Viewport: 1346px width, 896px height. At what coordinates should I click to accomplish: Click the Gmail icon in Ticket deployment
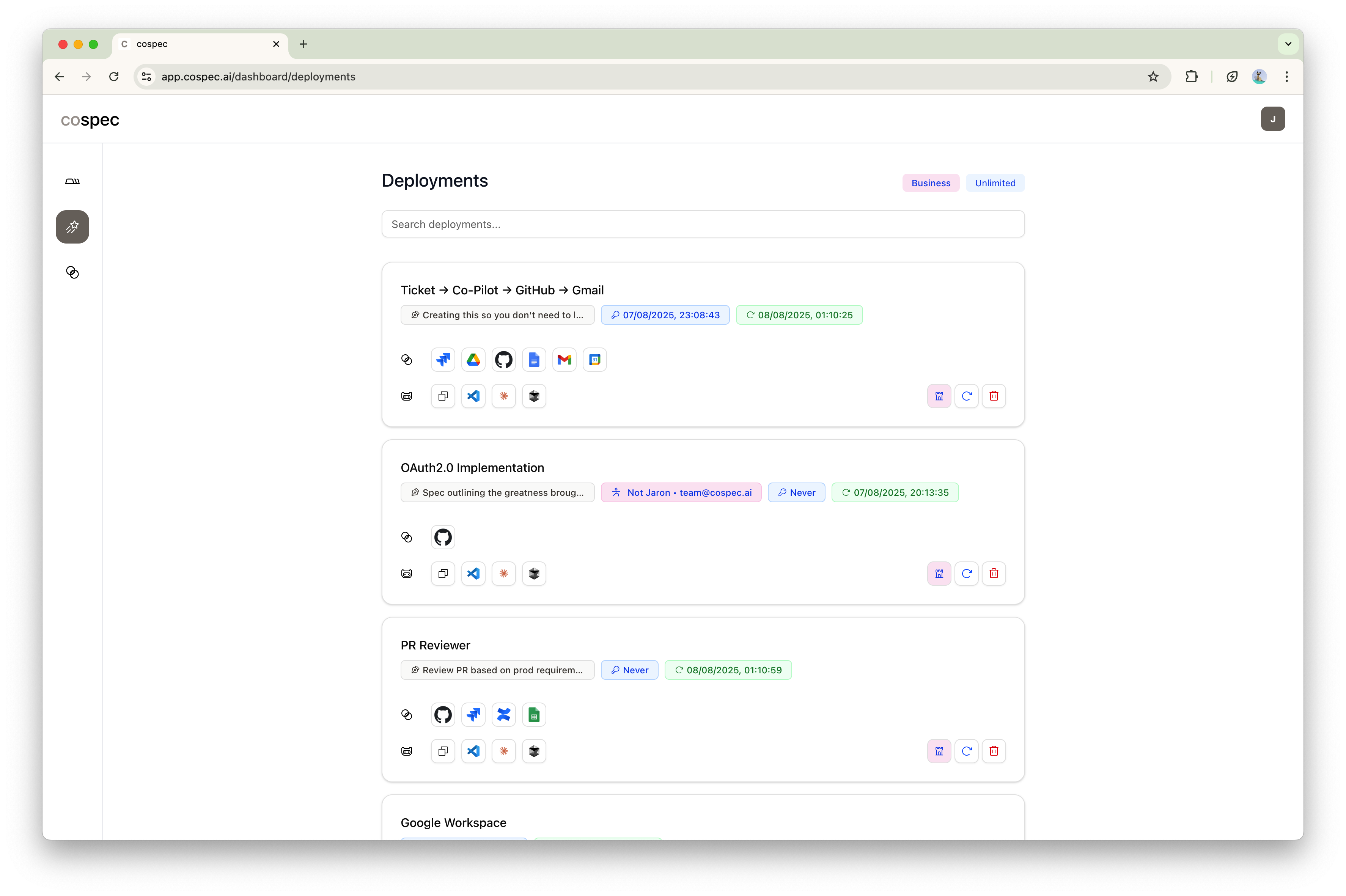click(x=564, y=360)
